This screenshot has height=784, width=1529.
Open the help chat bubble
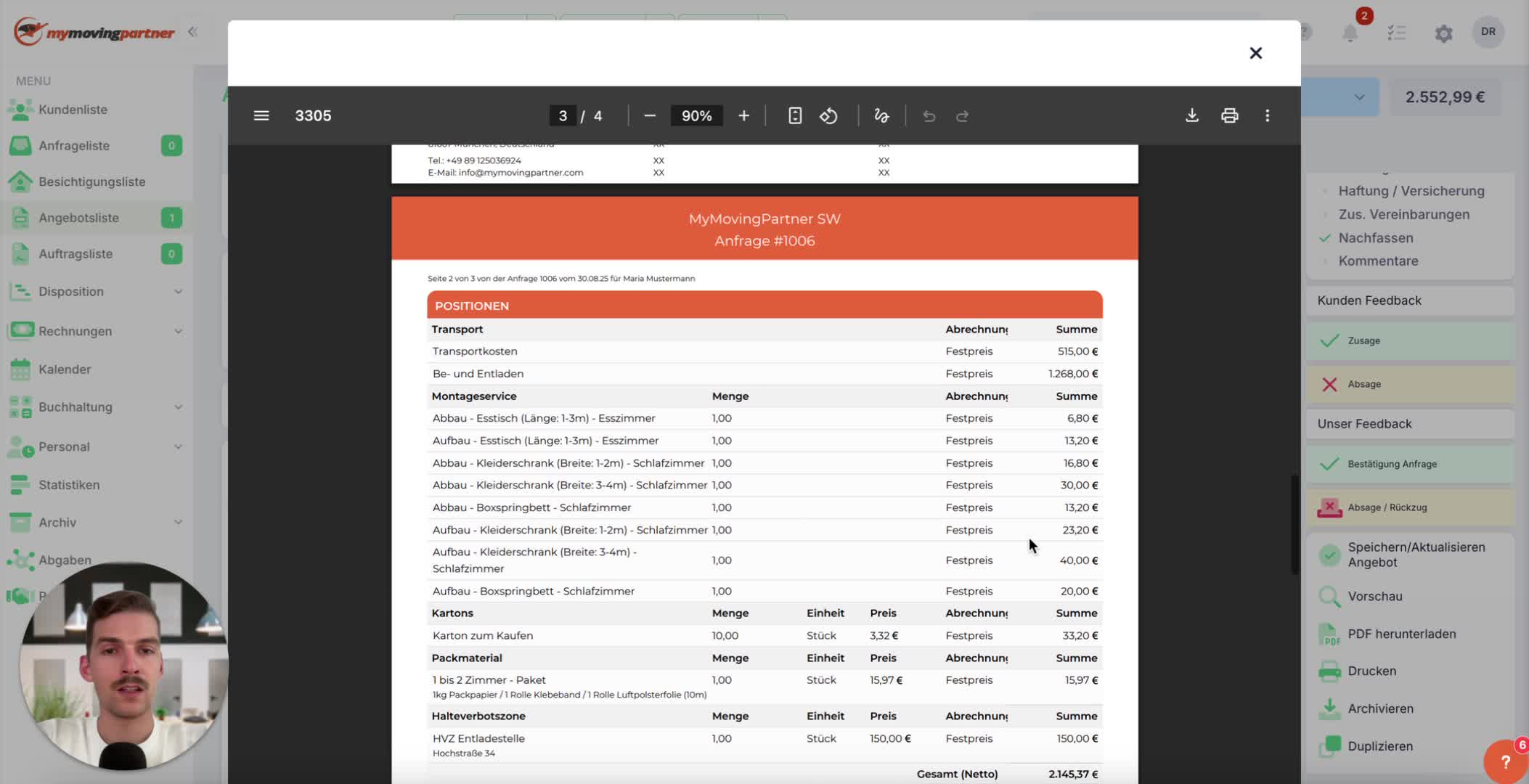[x=1506, y=761]
